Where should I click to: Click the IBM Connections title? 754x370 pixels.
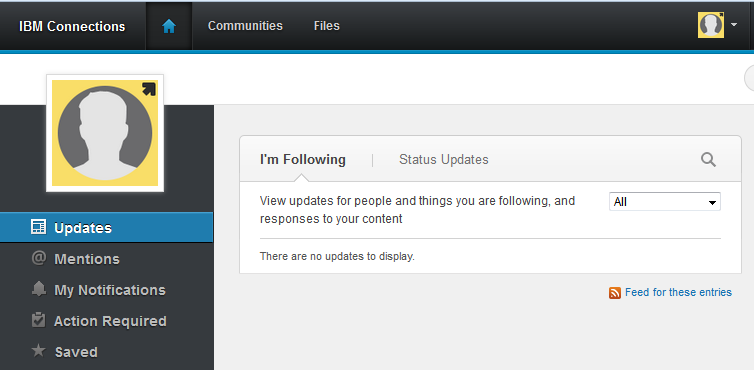pyautogui.click(x=72, y=26)
